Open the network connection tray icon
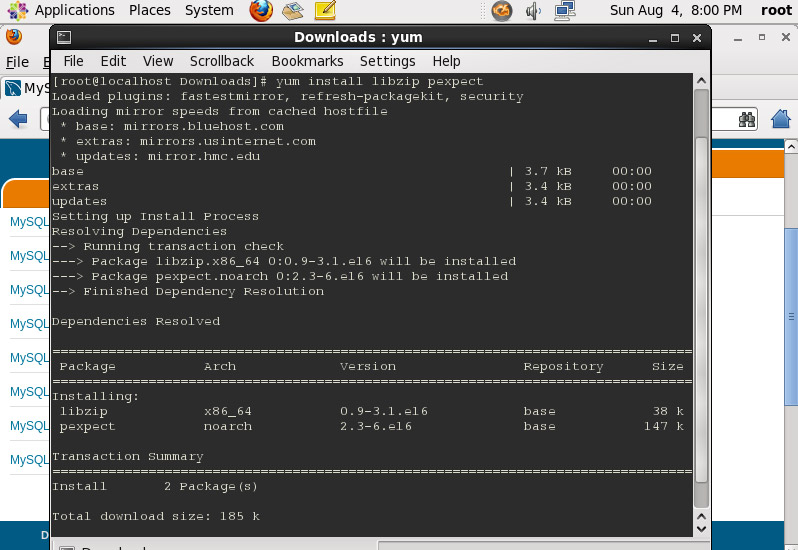This screenshot has width=798, height=550. click(x=565, y=11)
